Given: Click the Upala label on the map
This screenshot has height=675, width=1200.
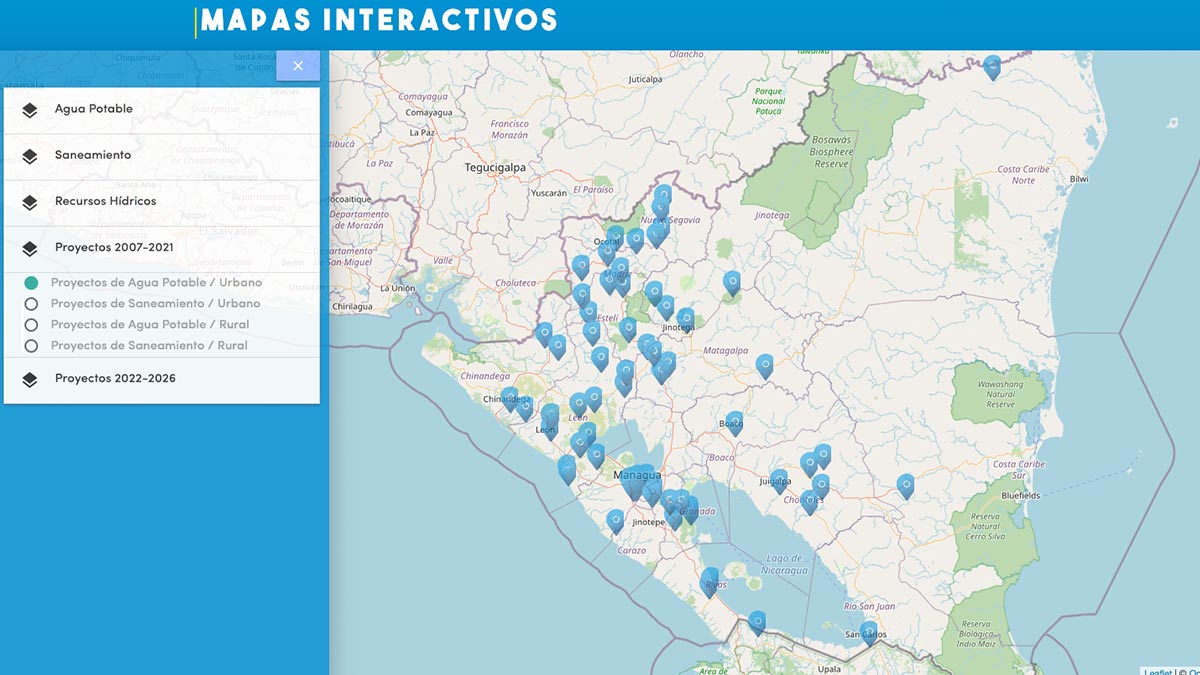Looking at the screenshot, I should pos(829,668).
